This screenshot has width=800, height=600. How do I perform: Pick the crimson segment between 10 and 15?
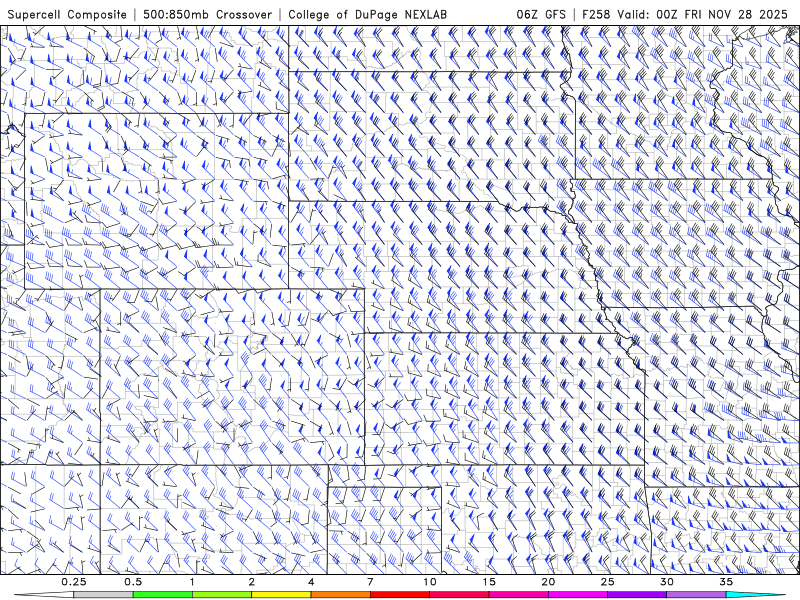[459, 595]
